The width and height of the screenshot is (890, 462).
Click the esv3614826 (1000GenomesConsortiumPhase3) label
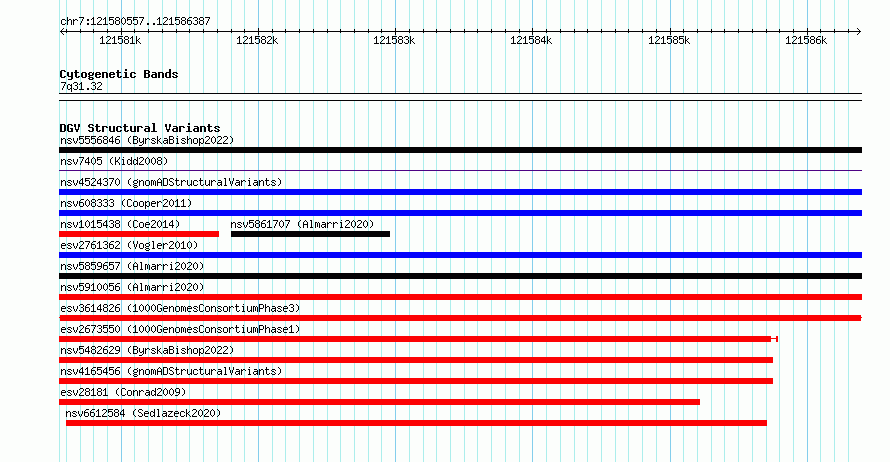(180, 308)
